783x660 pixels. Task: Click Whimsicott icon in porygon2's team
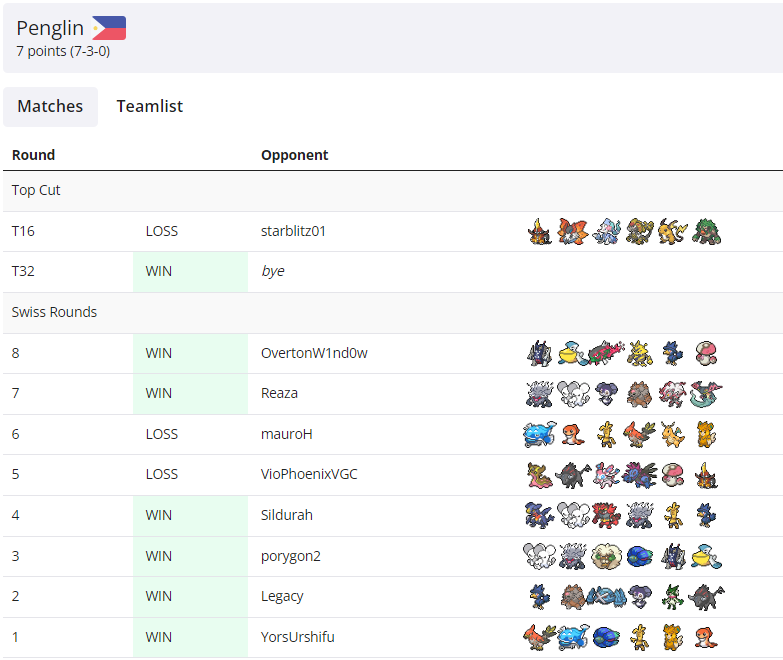click(x=606, y=556)
